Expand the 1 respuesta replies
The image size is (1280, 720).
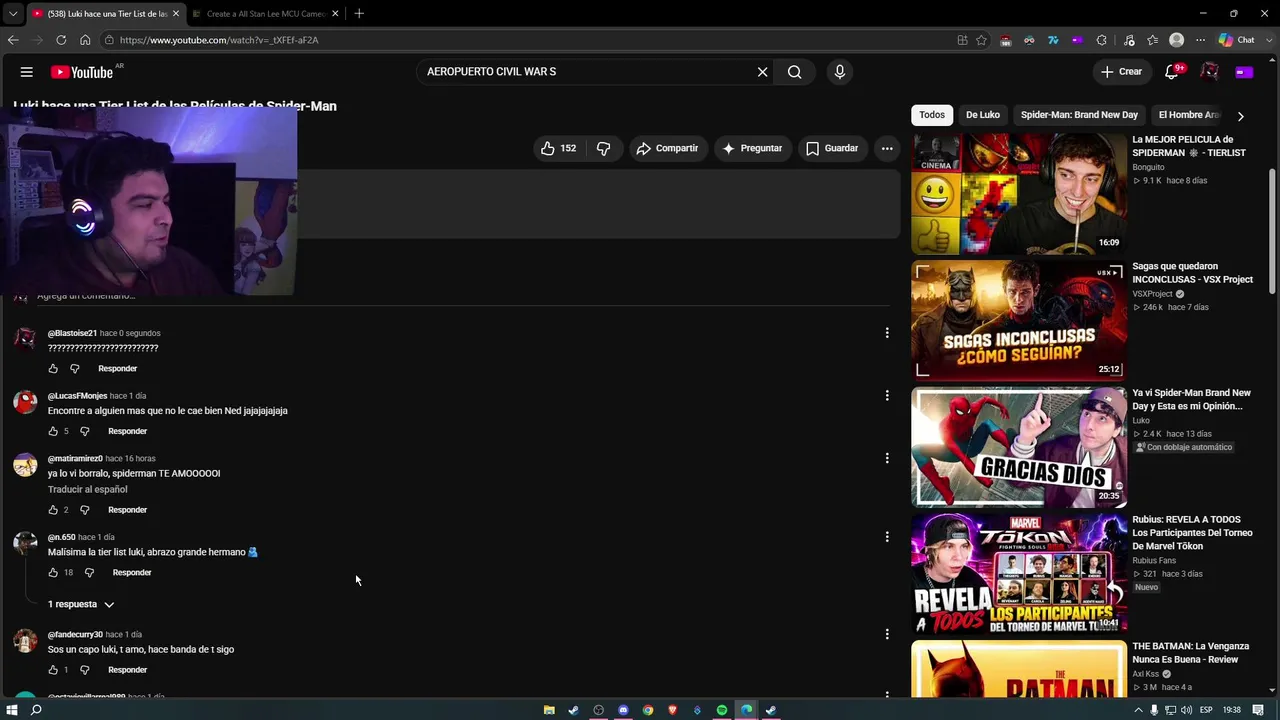(81, 605)
